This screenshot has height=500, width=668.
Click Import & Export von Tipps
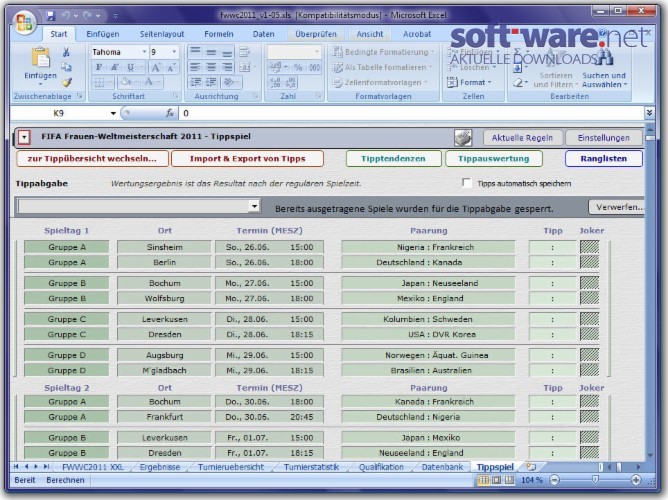click(248, 159)
